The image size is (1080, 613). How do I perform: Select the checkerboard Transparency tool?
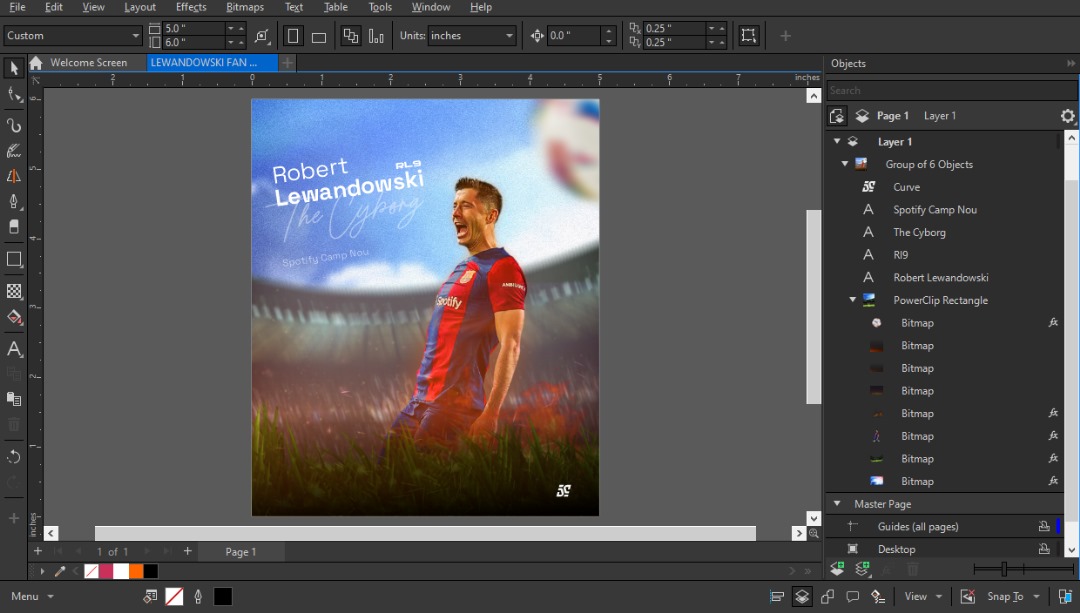pos(14,291)
